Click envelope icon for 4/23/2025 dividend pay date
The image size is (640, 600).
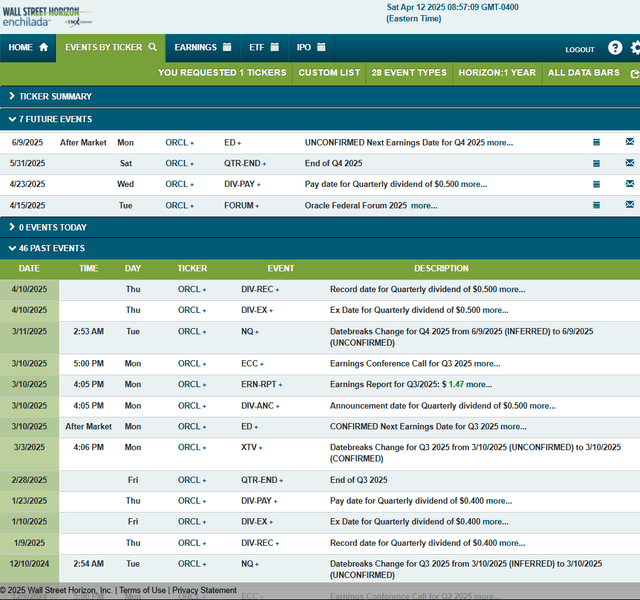[629, 184]
